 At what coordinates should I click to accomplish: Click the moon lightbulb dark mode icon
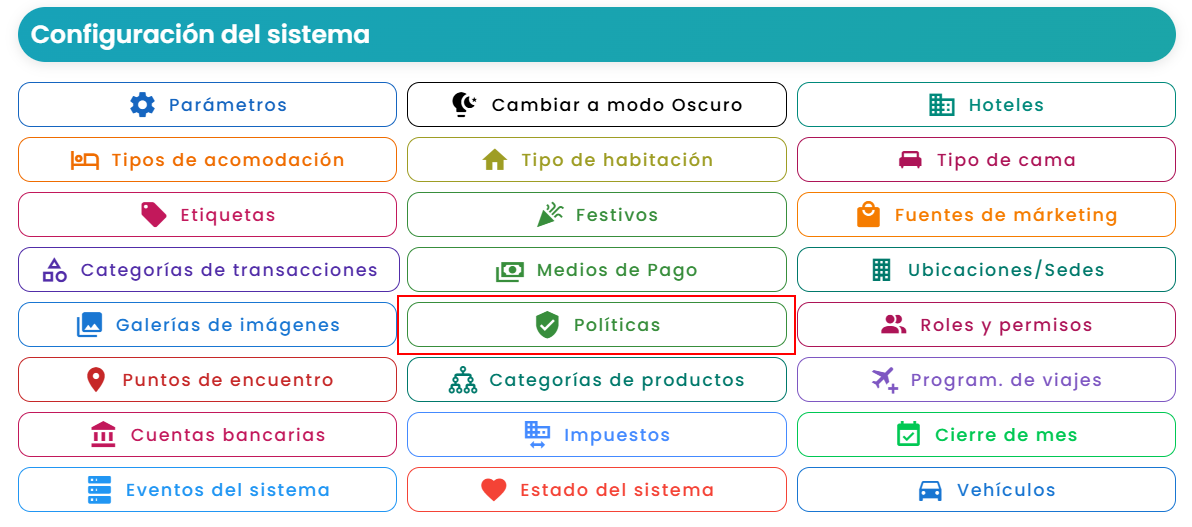coord(464,104)
